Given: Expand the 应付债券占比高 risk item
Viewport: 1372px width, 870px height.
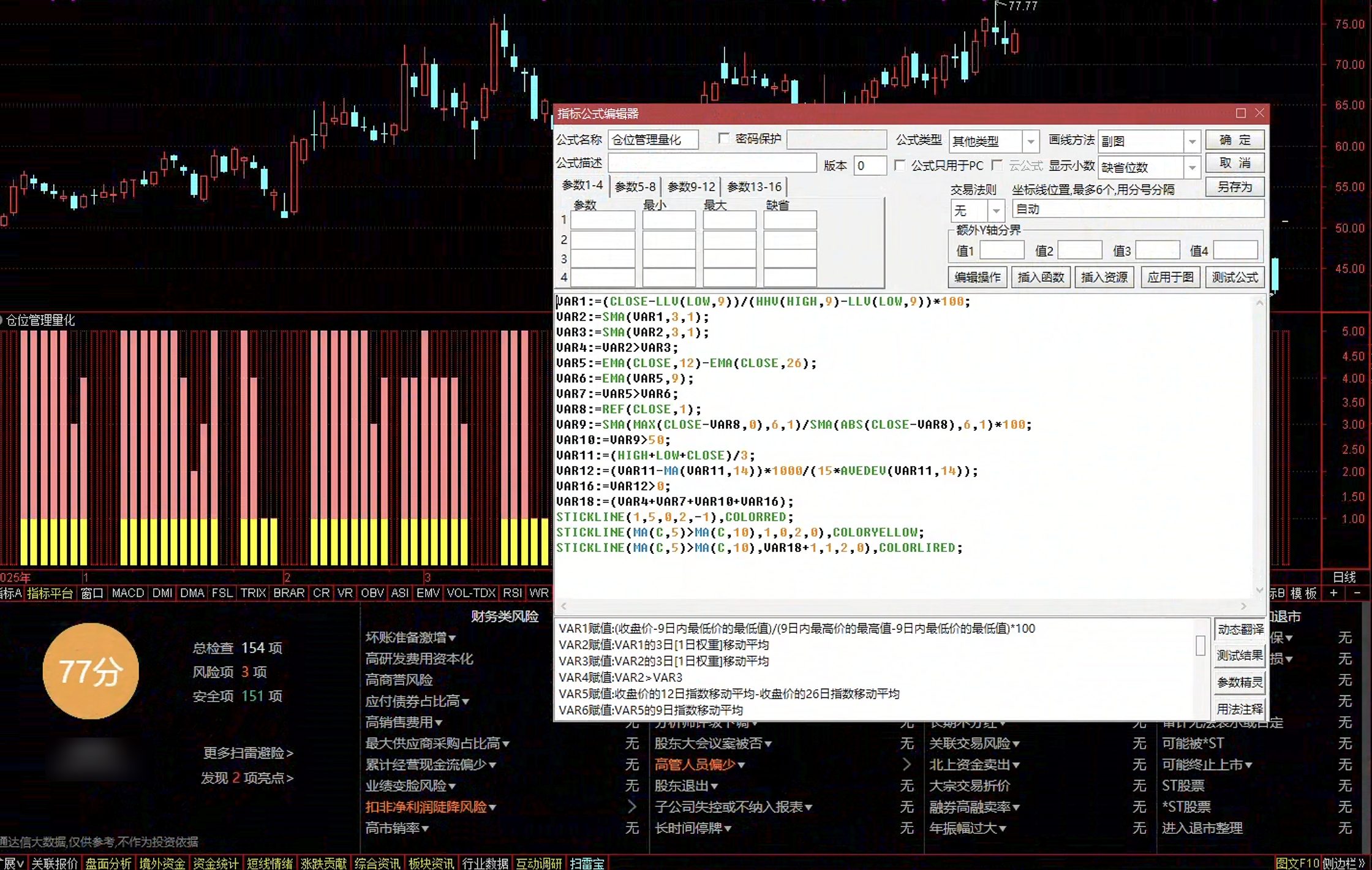Looking at the screenshot, I should click(466, 702).
